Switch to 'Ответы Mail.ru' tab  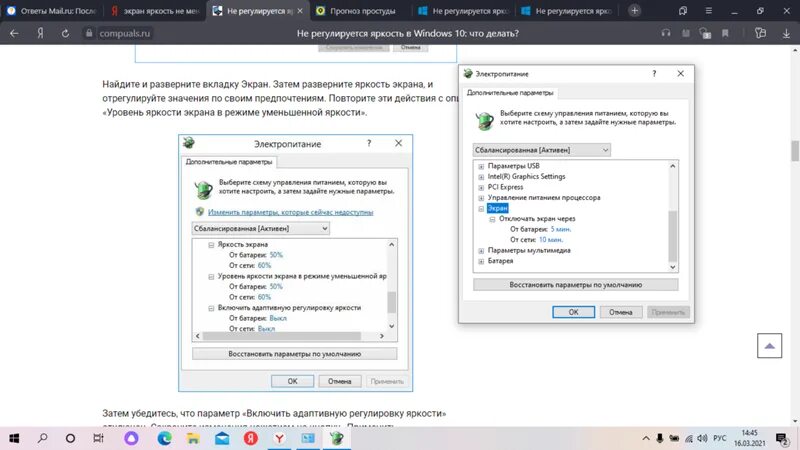(52, 11)
